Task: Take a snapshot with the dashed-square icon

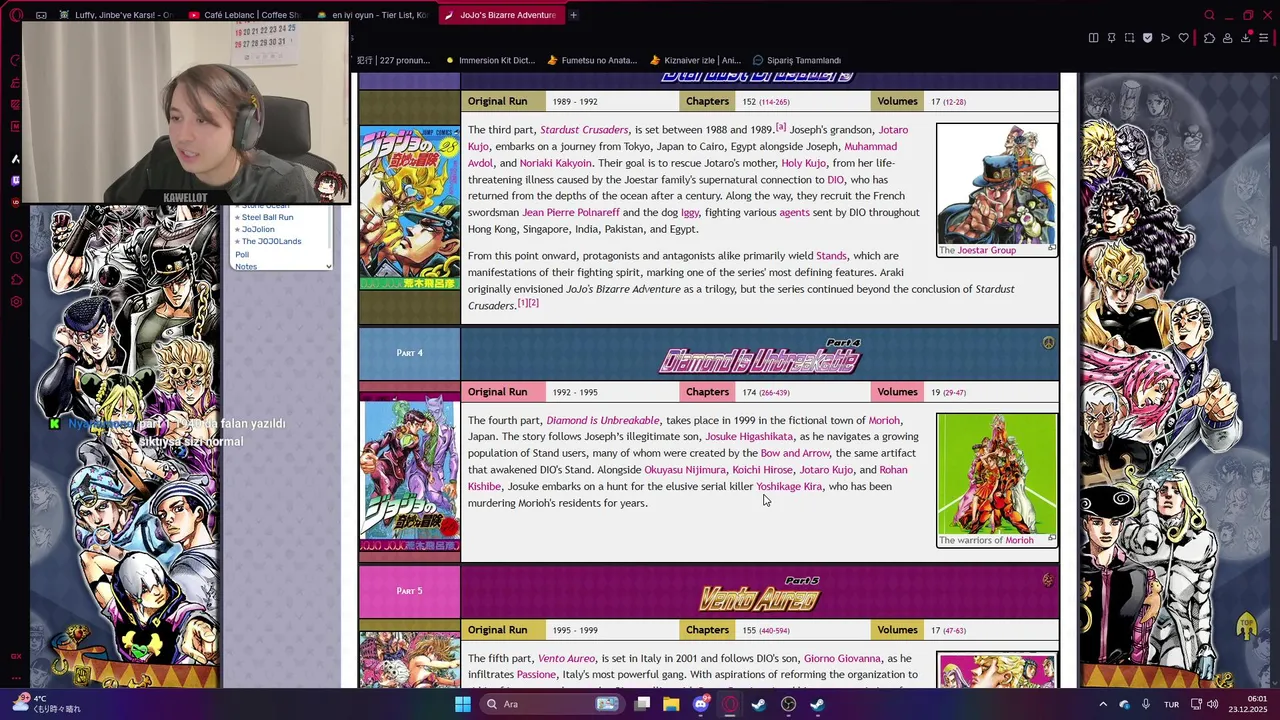Action: [x=1129, y=38]
